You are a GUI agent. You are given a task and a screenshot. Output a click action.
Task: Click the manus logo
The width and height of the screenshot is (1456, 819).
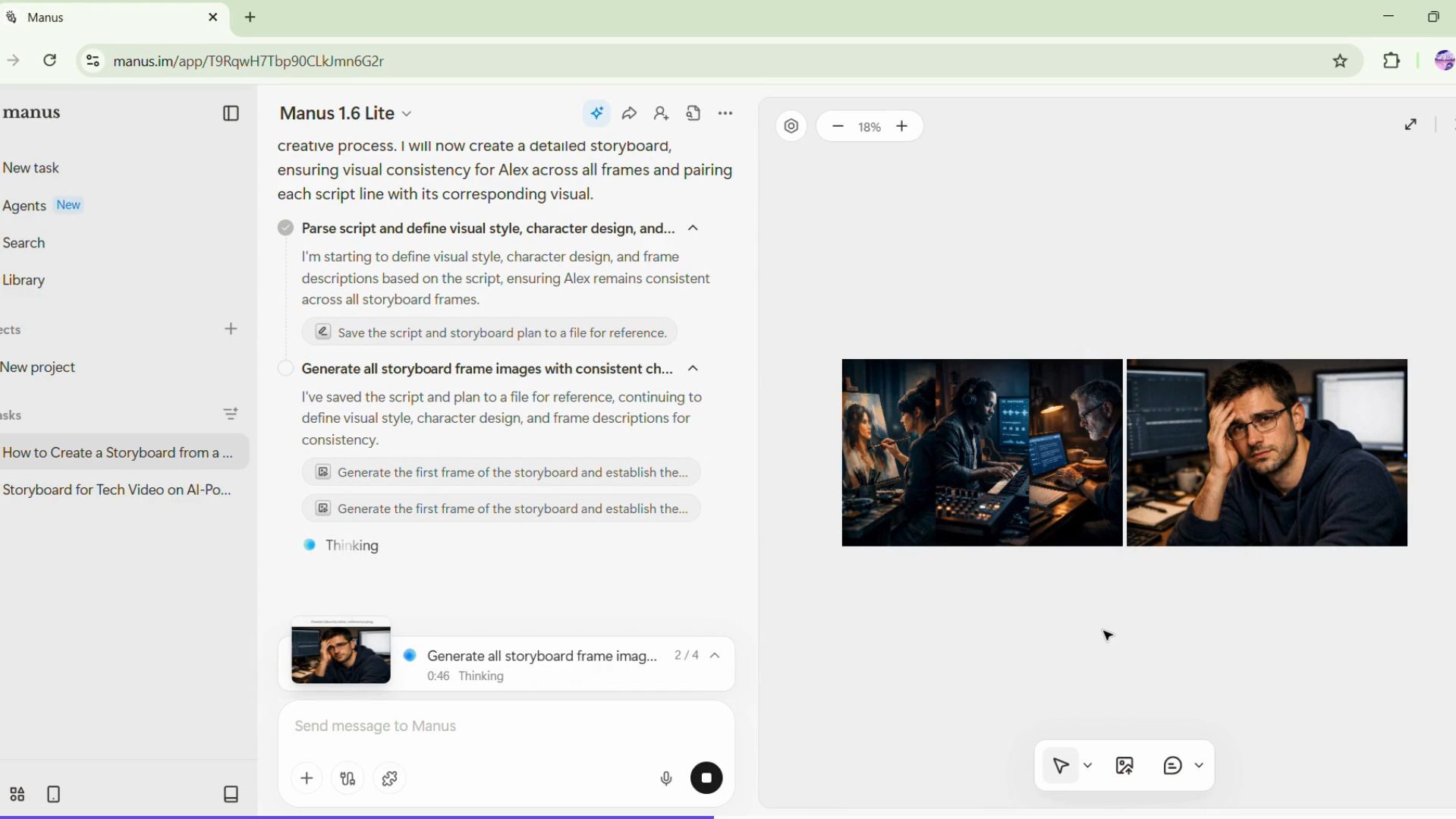coord(30,113)
